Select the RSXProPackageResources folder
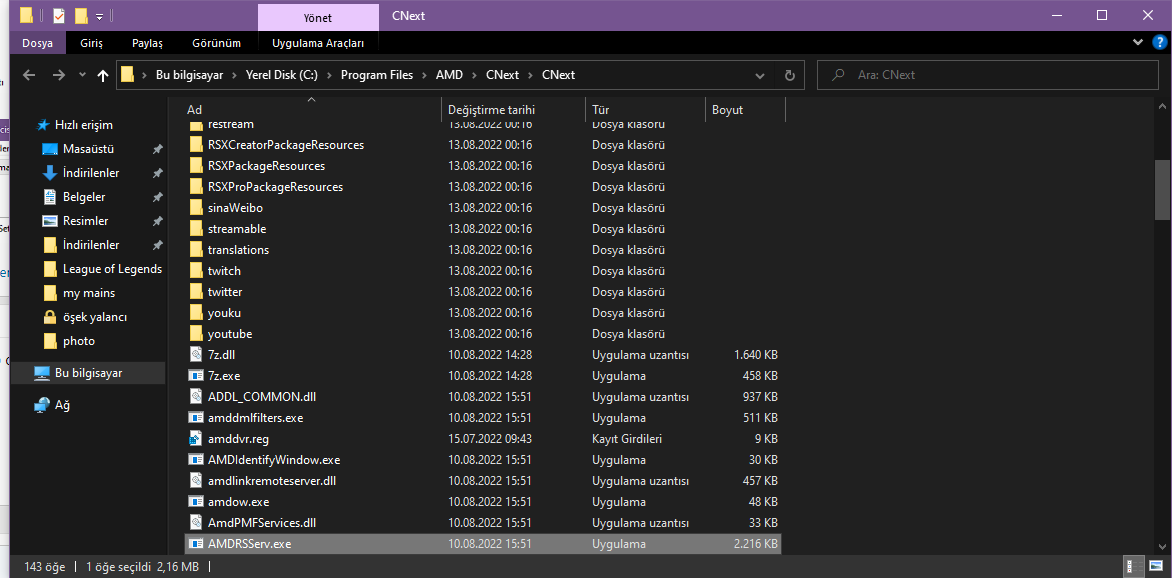 482,186
